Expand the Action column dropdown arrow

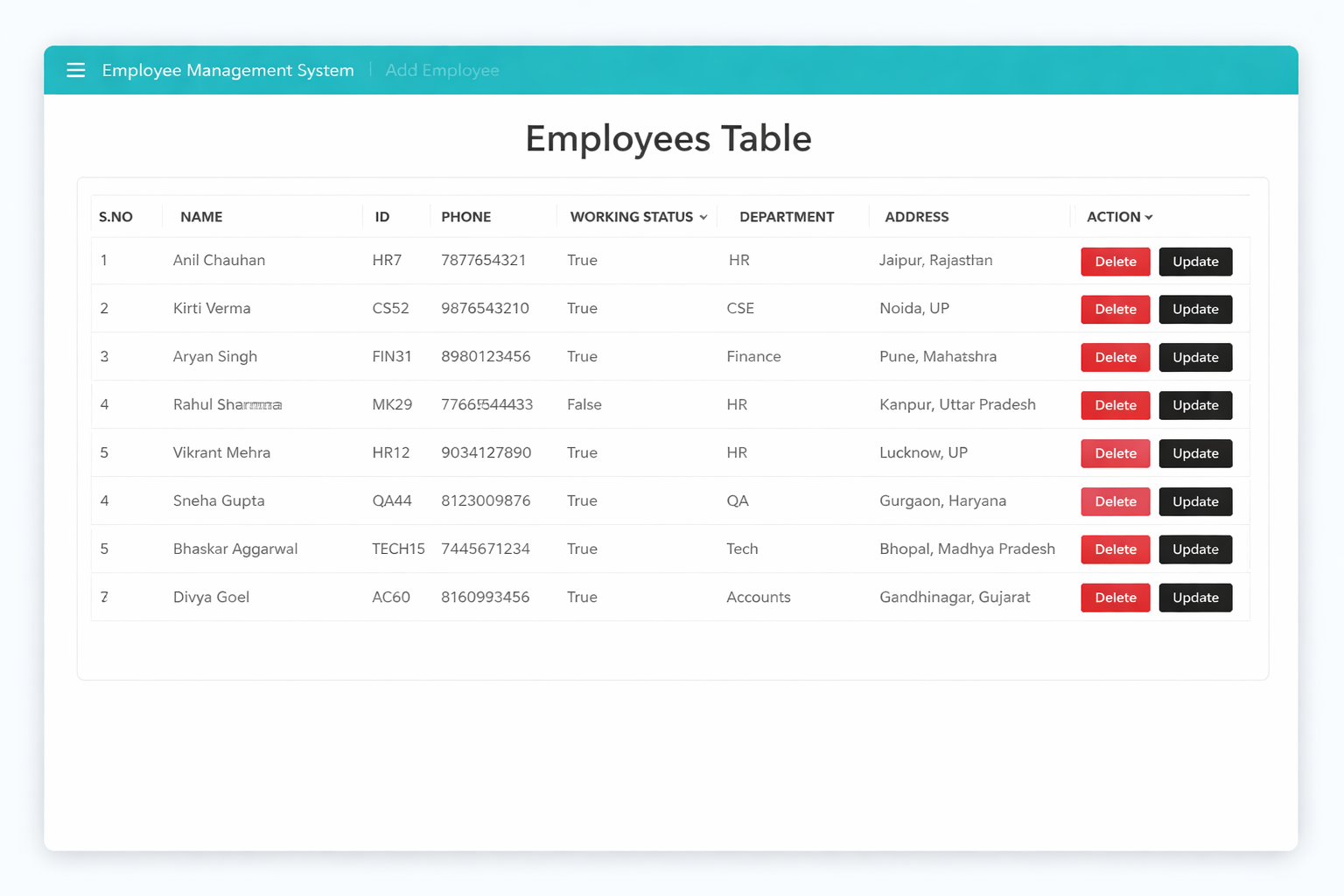pos(1149,217)
